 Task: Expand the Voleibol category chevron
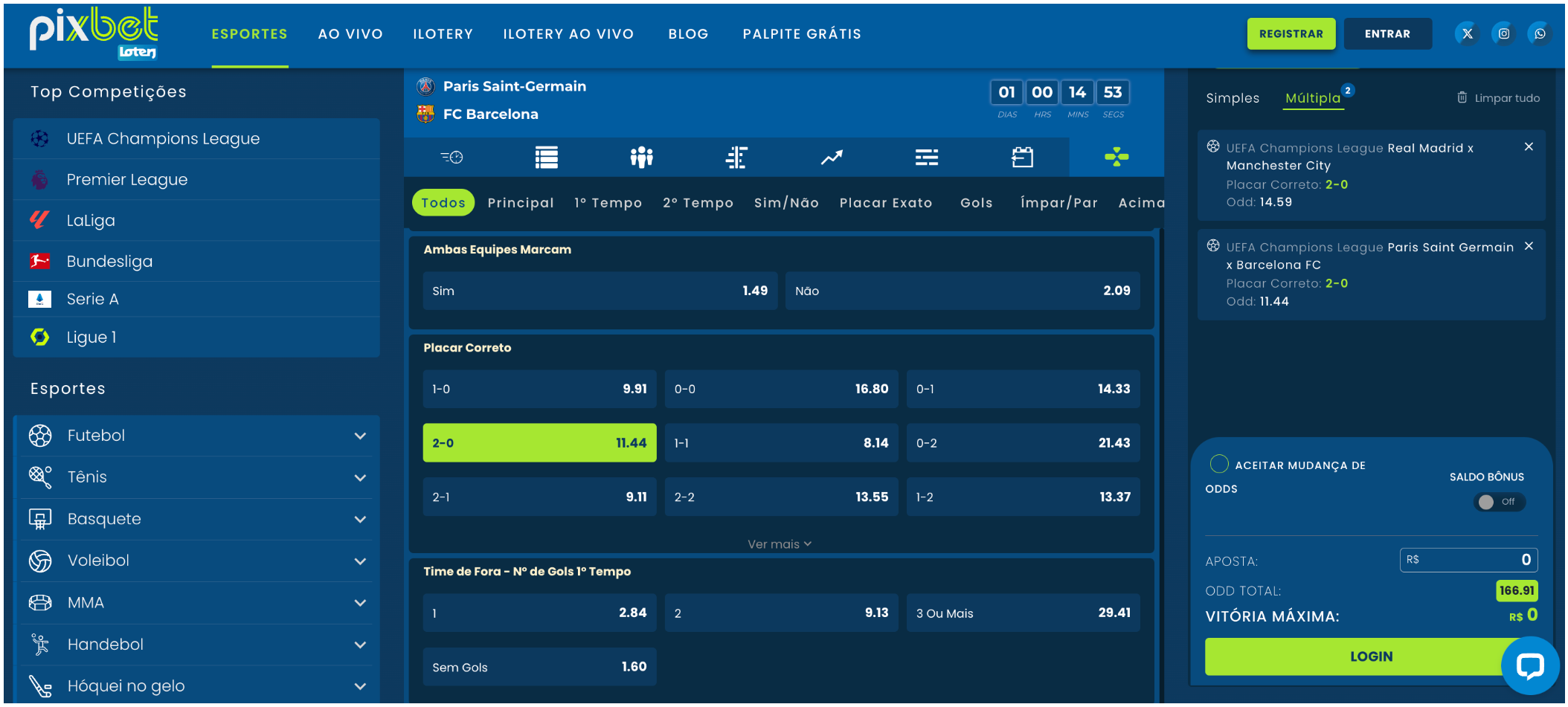coord(360,561)
